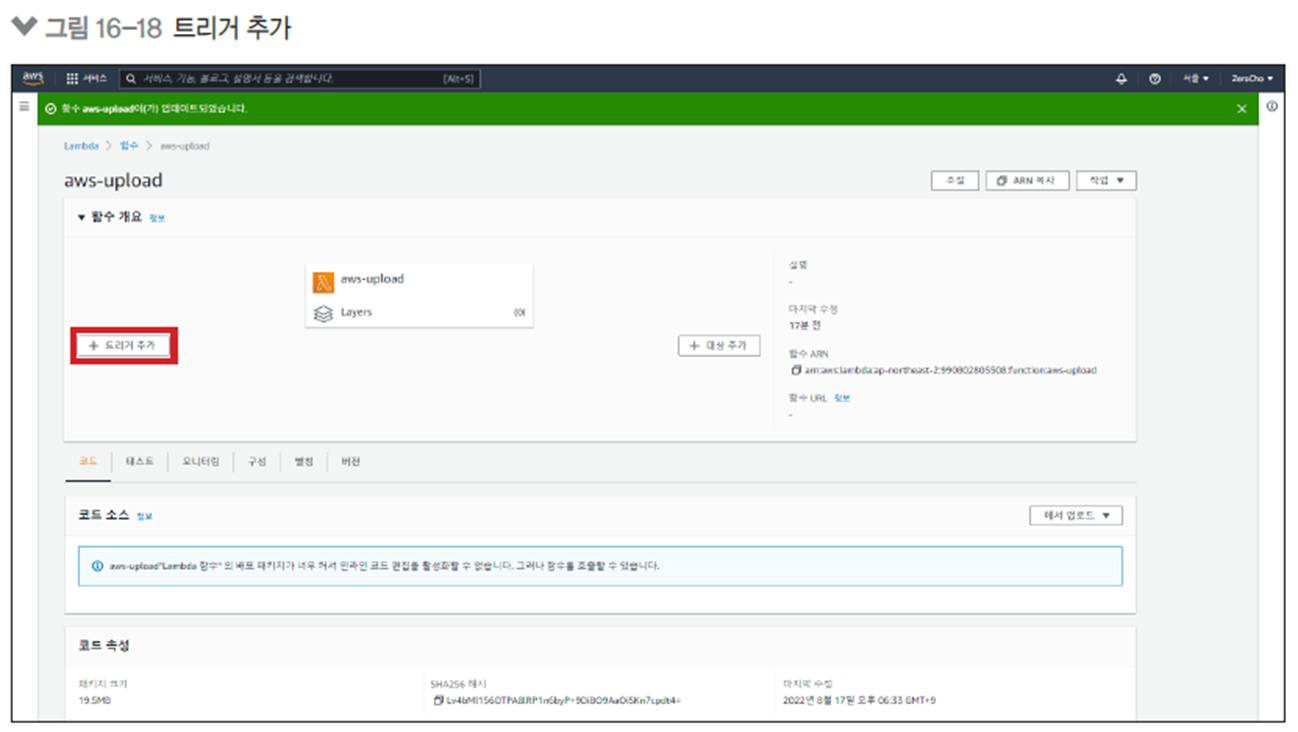Click the ARN 복사 button
1298x732 pixels.
[1027, 181]
